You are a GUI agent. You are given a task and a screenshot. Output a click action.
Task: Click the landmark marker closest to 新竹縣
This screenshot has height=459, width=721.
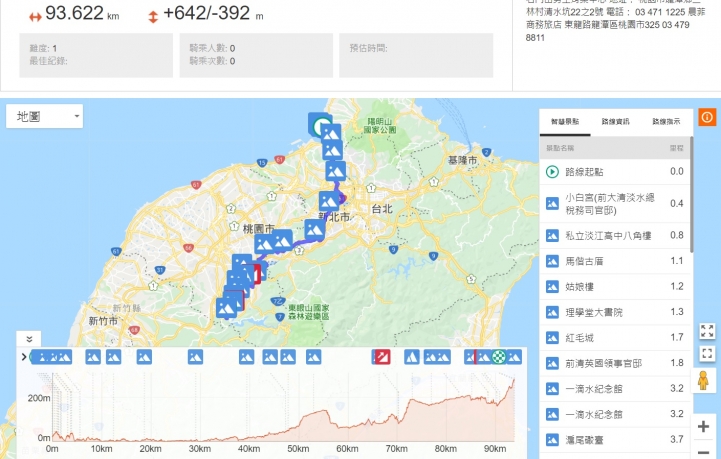pos(226,308)
